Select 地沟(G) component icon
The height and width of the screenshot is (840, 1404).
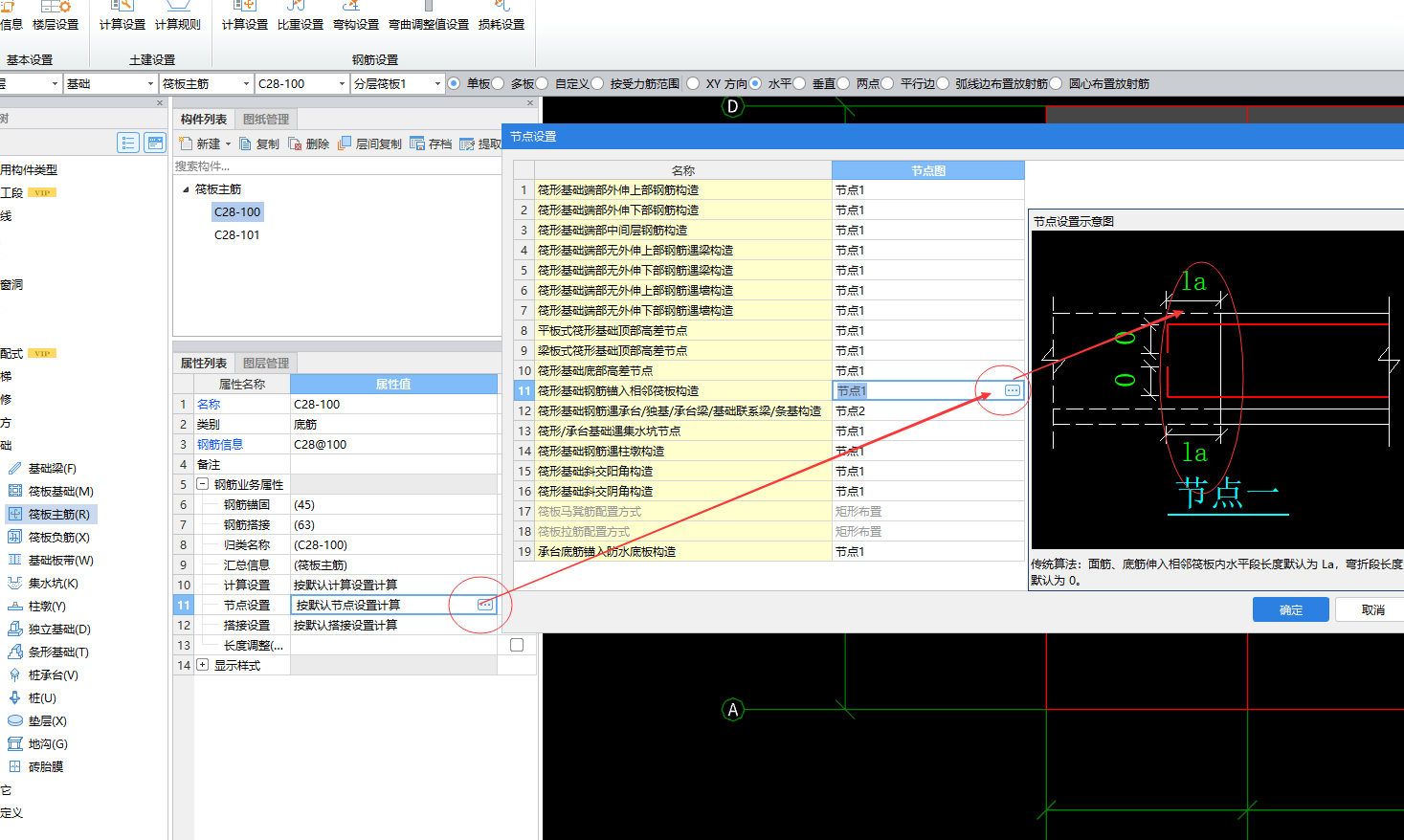coord(14,744)
